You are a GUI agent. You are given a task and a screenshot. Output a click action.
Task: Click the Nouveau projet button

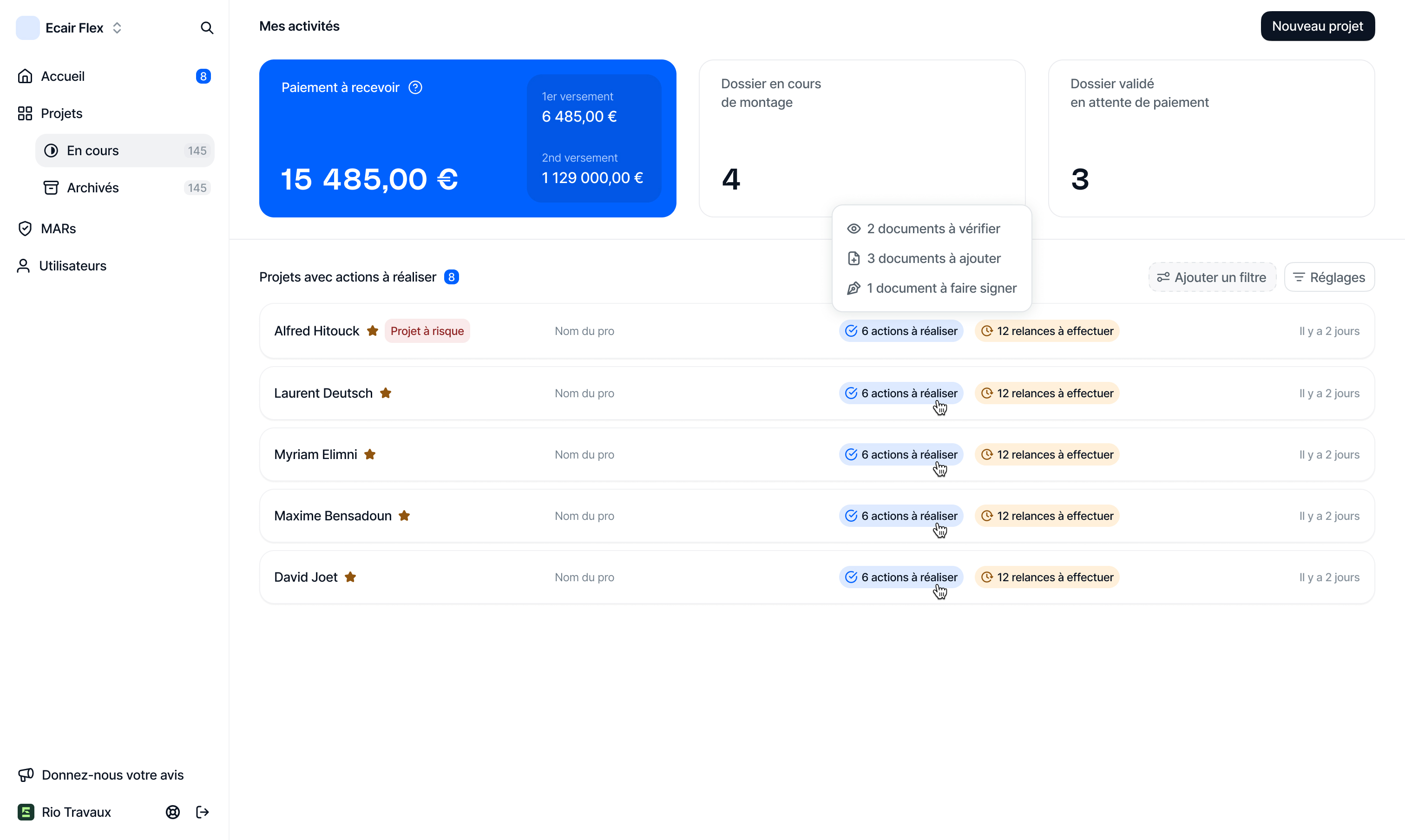click(1317, 26)
